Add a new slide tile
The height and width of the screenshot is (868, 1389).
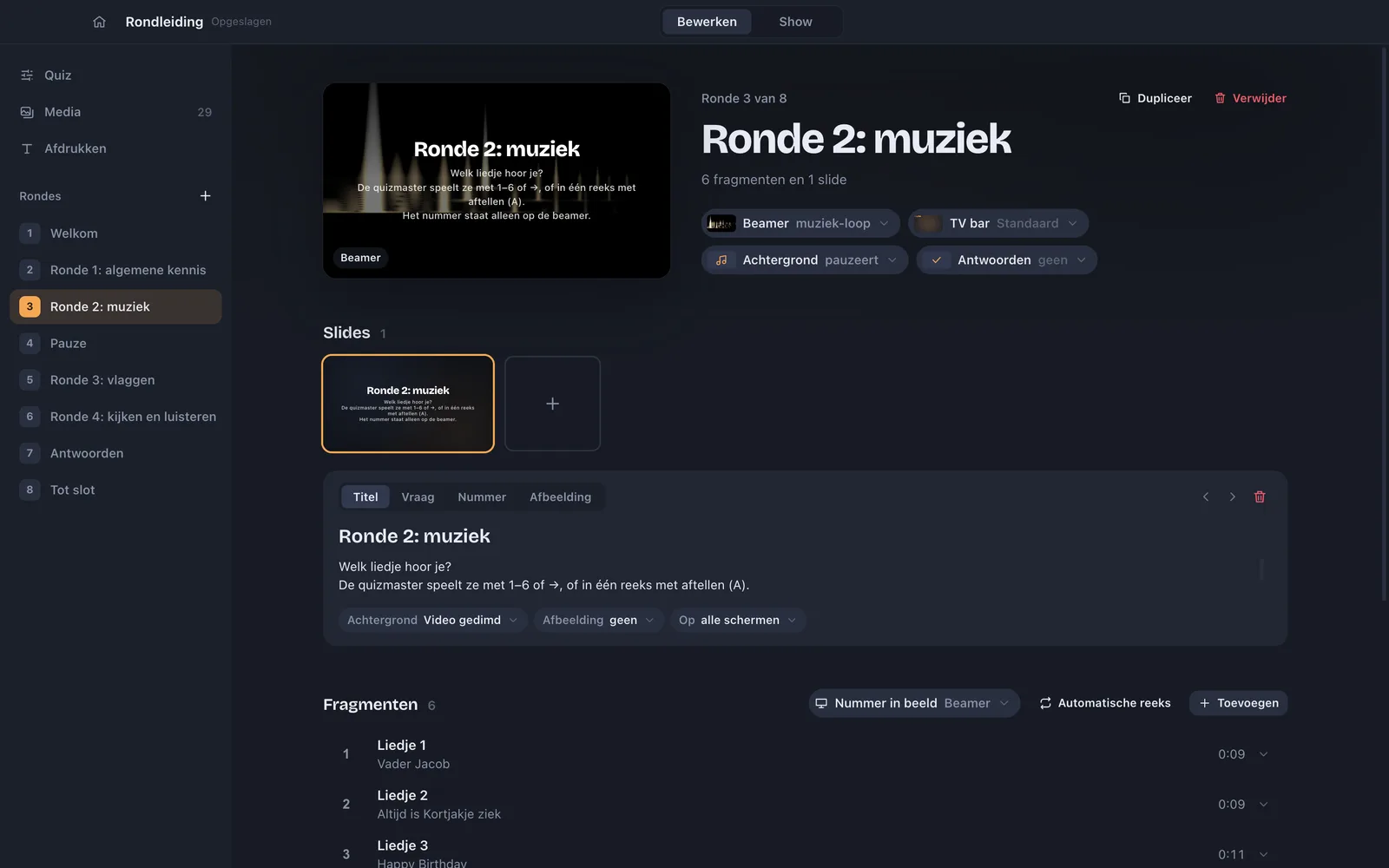click(552, 404)
